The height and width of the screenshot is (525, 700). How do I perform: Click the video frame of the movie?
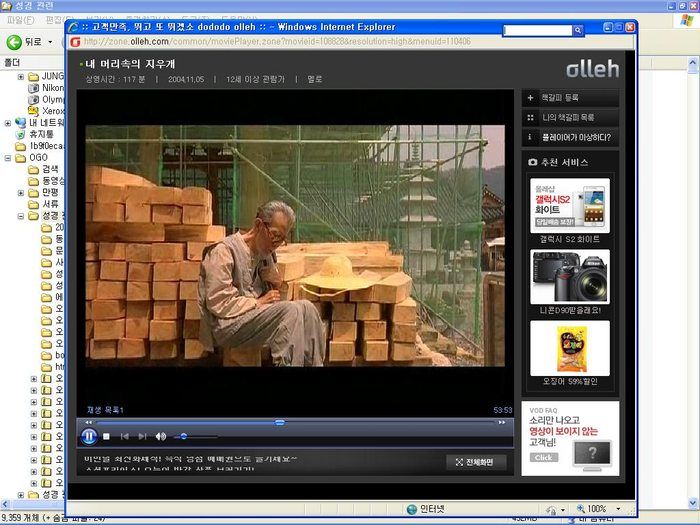click(295, 246)
